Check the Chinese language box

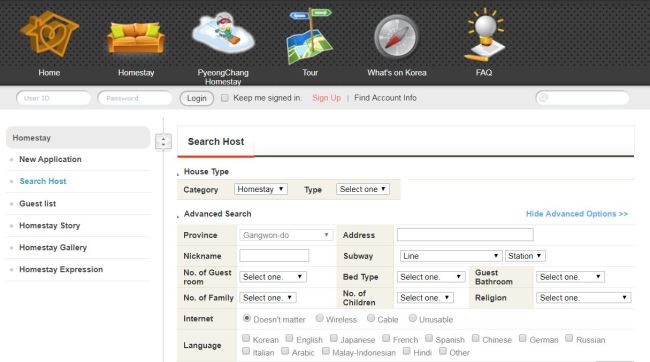coord(476,338)
